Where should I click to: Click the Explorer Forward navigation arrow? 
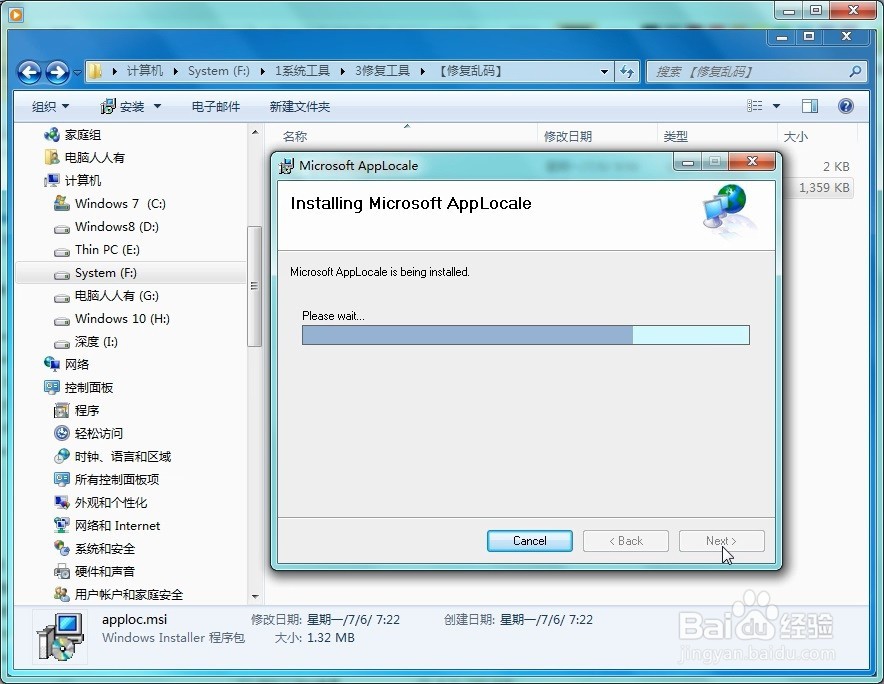click(57, 72)
